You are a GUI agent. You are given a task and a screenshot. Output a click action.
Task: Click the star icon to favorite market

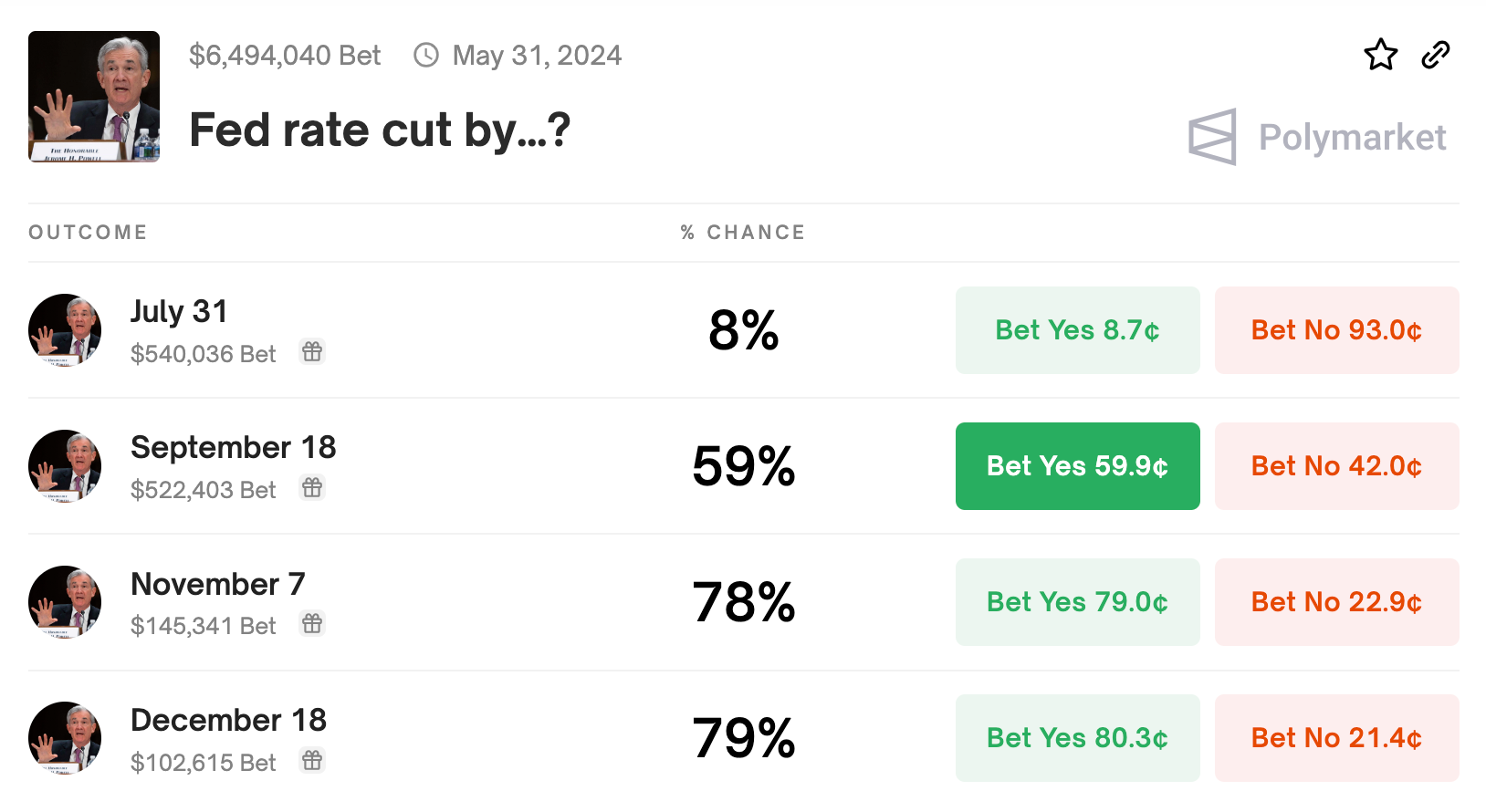pyautogui.click(x=1380, y=55)
